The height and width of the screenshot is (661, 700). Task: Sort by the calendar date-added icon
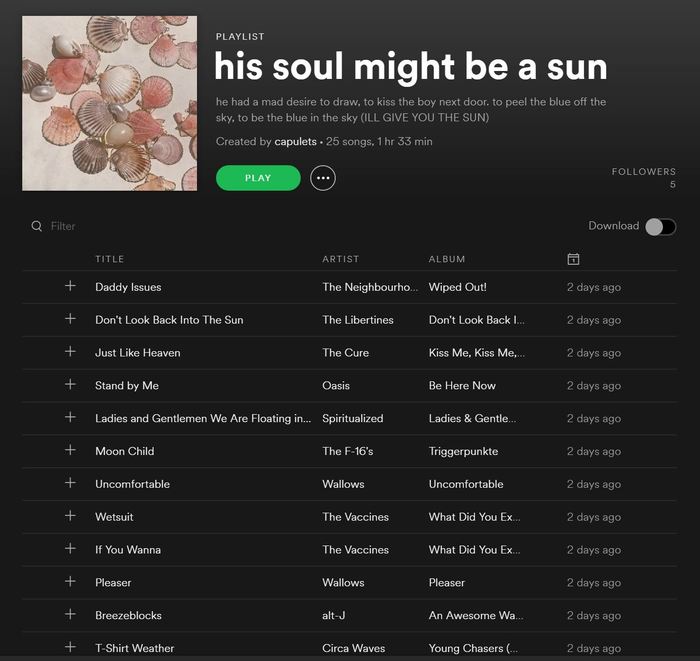point(573,259)
